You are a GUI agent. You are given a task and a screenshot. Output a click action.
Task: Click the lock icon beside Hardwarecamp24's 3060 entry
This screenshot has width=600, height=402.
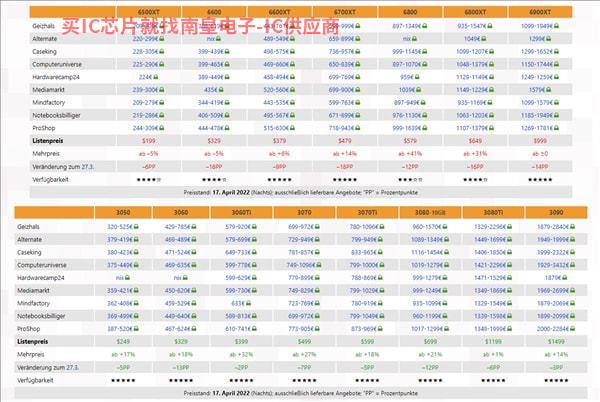click(x=185, y=278)
